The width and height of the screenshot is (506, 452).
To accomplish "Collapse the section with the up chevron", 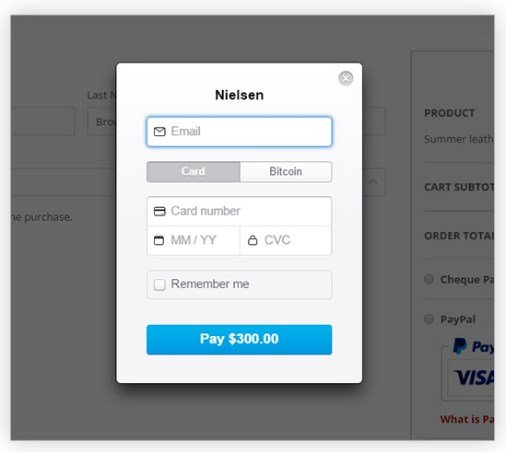I will [373, 182].
